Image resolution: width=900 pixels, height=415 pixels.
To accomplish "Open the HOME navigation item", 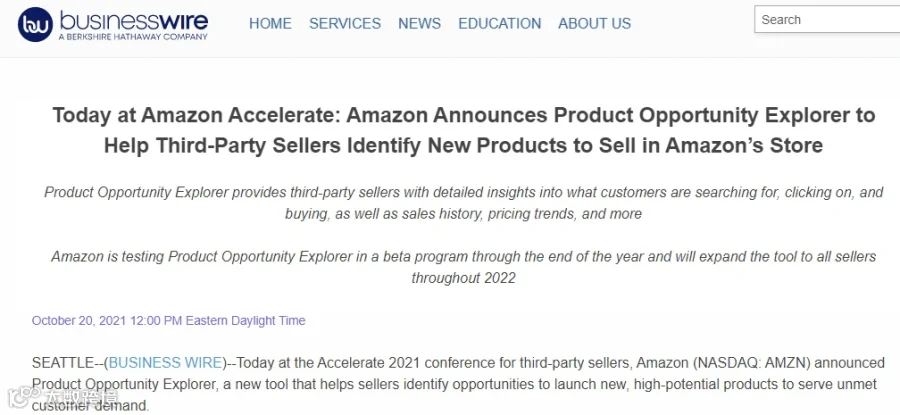I will [270, 24].
